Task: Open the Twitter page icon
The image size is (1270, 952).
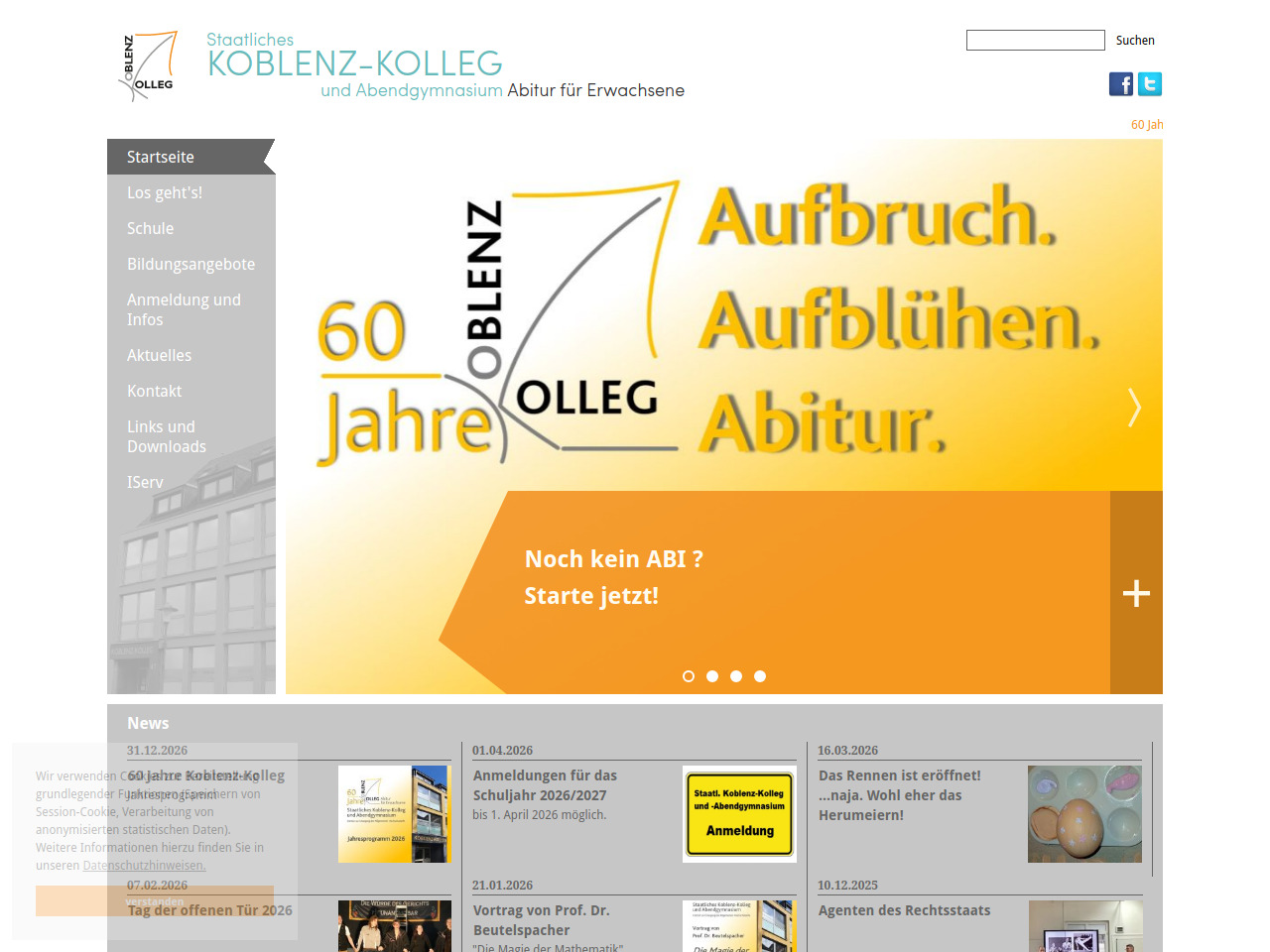Action: coord(1150,84)
